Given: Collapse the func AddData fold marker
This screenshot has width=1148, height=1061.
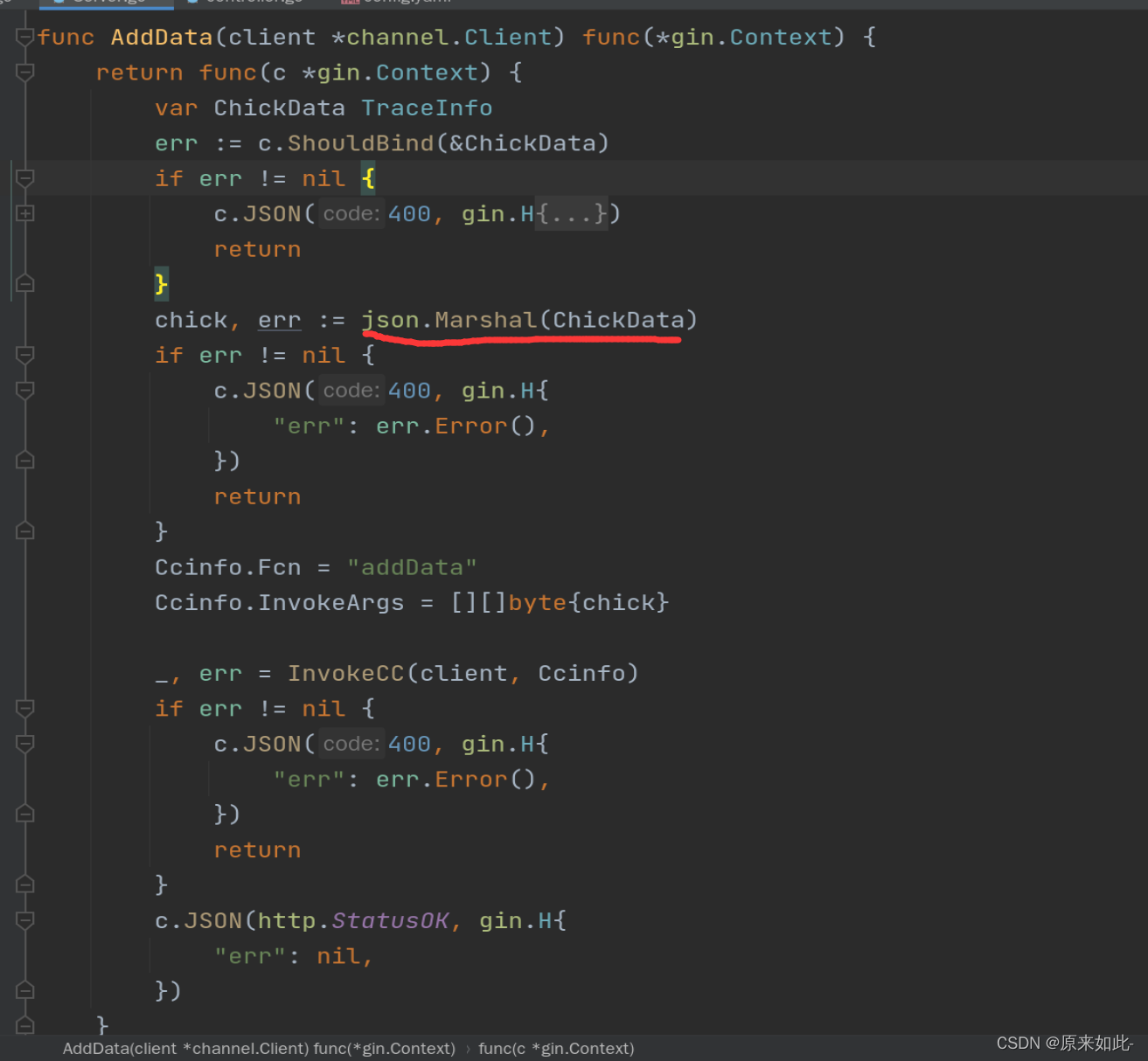Looking at the screenshot, I should (x=25, y=37).
